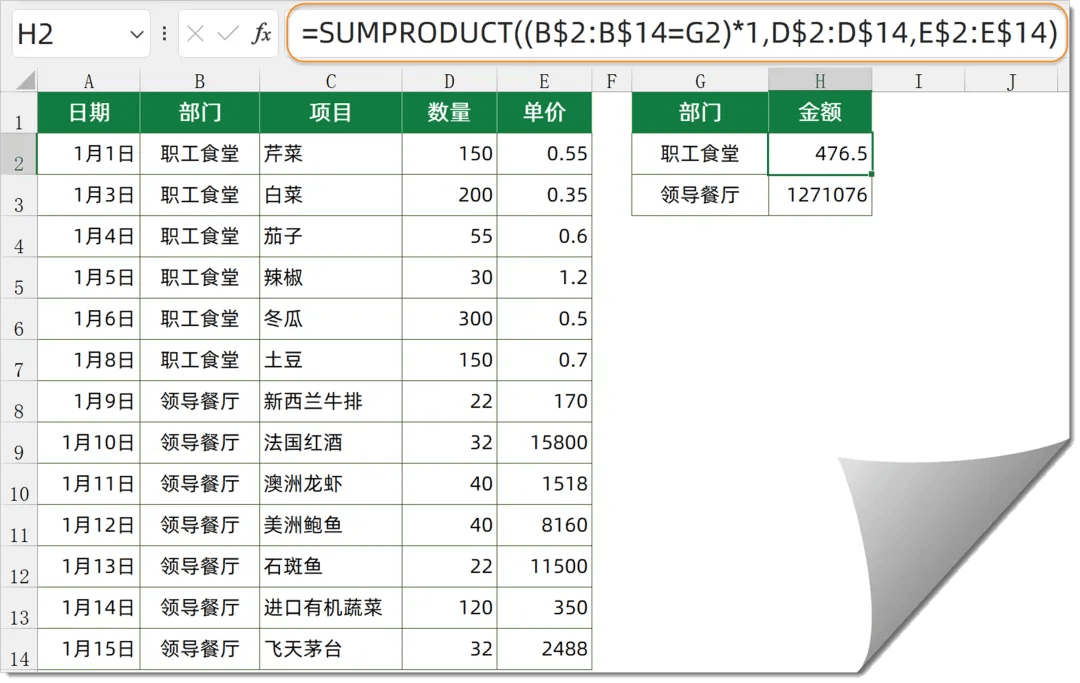Click the 白菜 item cell
This screenshot has width=1080, height=683.
(331, 195)
